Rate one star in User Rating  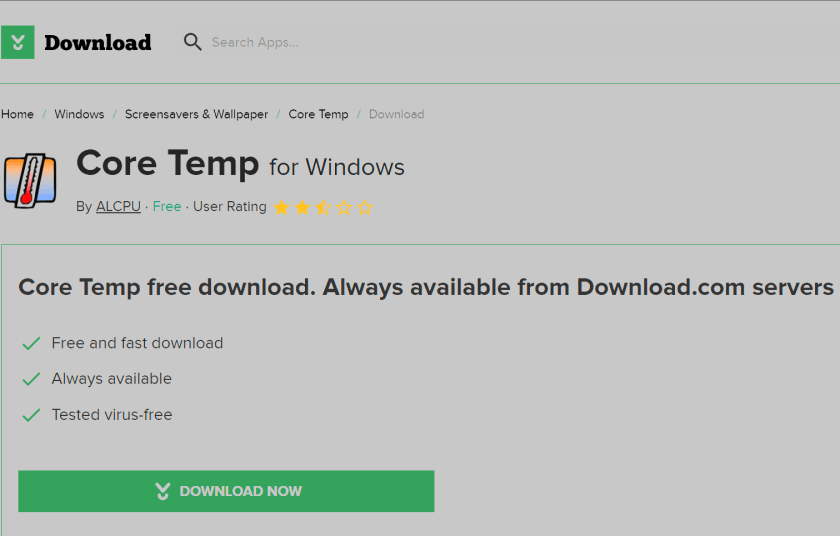pyautogui.click(x=281, y=208)
